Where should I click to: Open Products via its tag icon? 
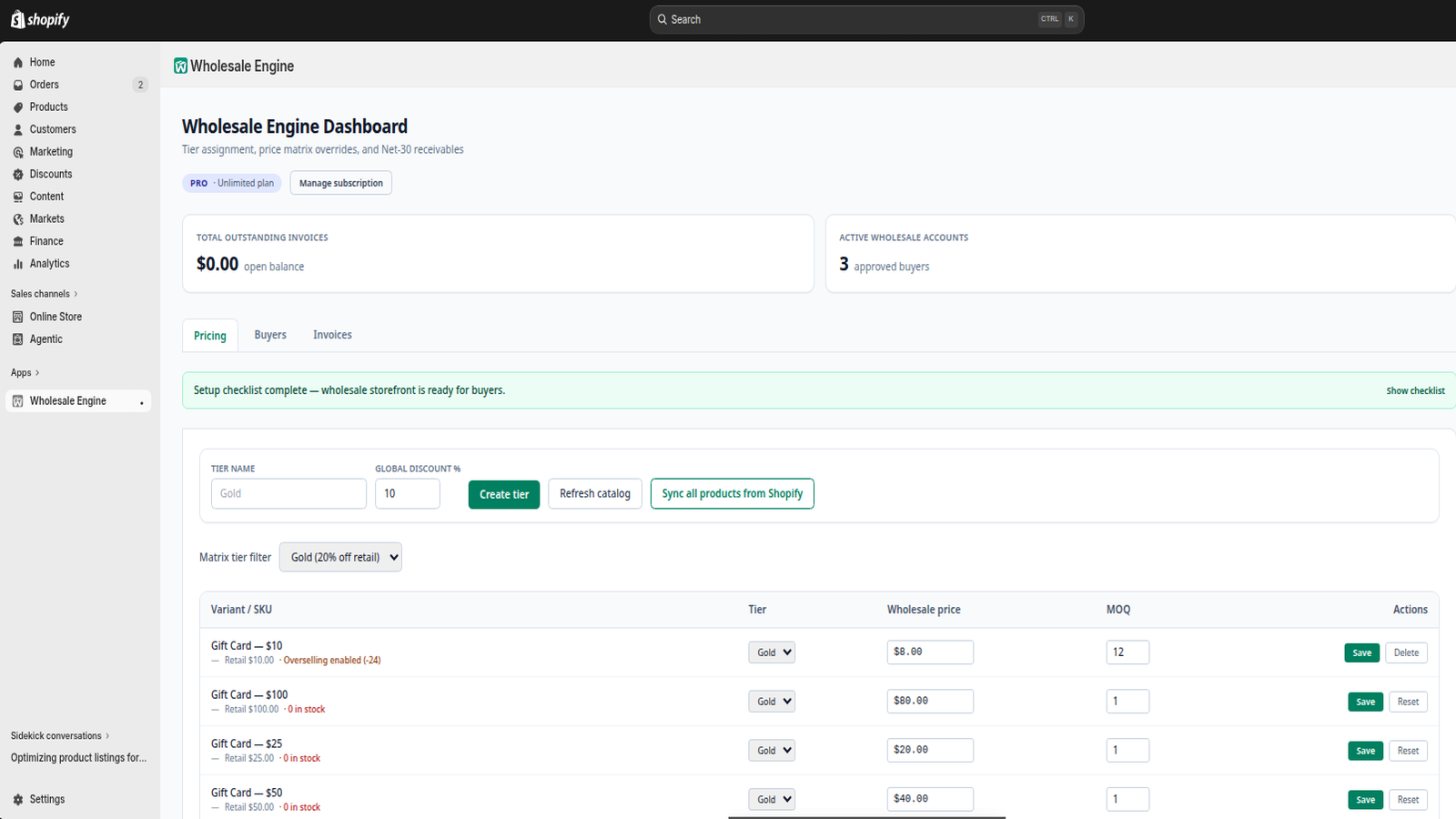[18, 107]
